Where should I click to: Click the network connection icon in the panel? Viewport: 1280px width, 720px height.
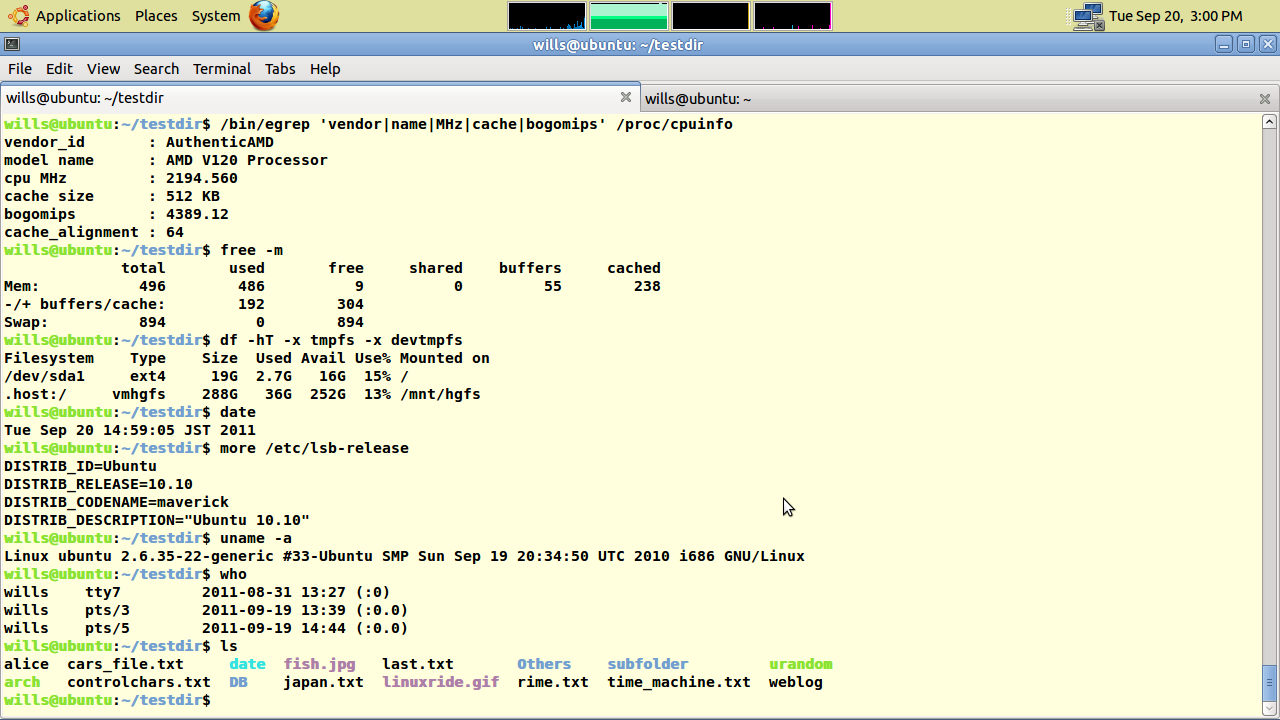(1087, 16)
